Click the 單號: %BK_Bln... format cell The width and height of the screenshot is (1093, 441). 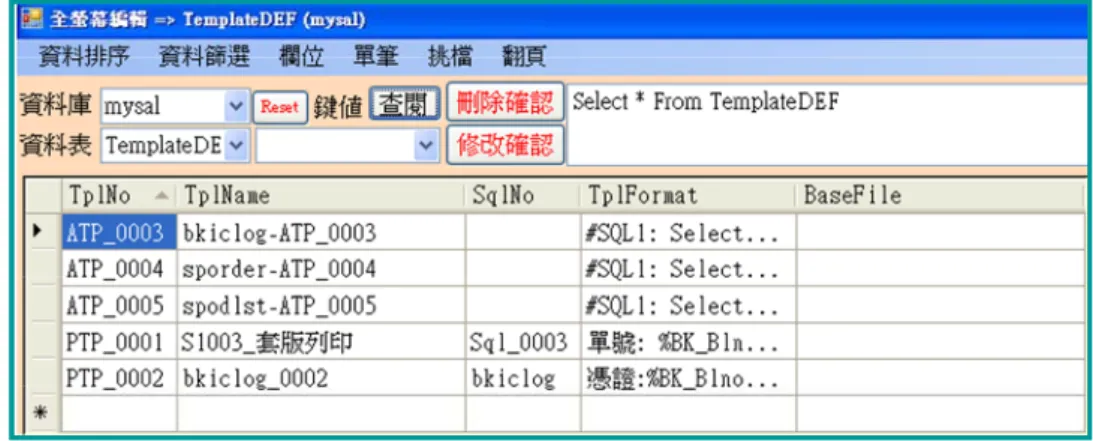coord(688,341)
